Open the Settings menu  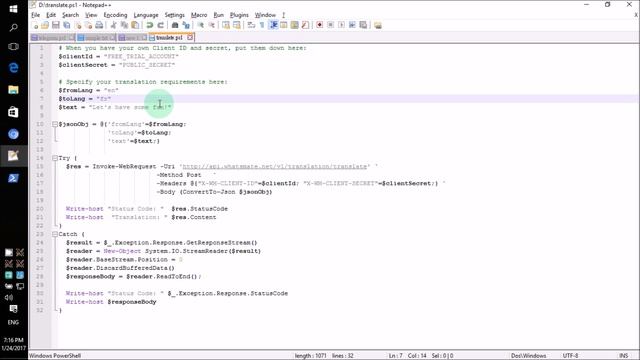click(x=175, y=15)
